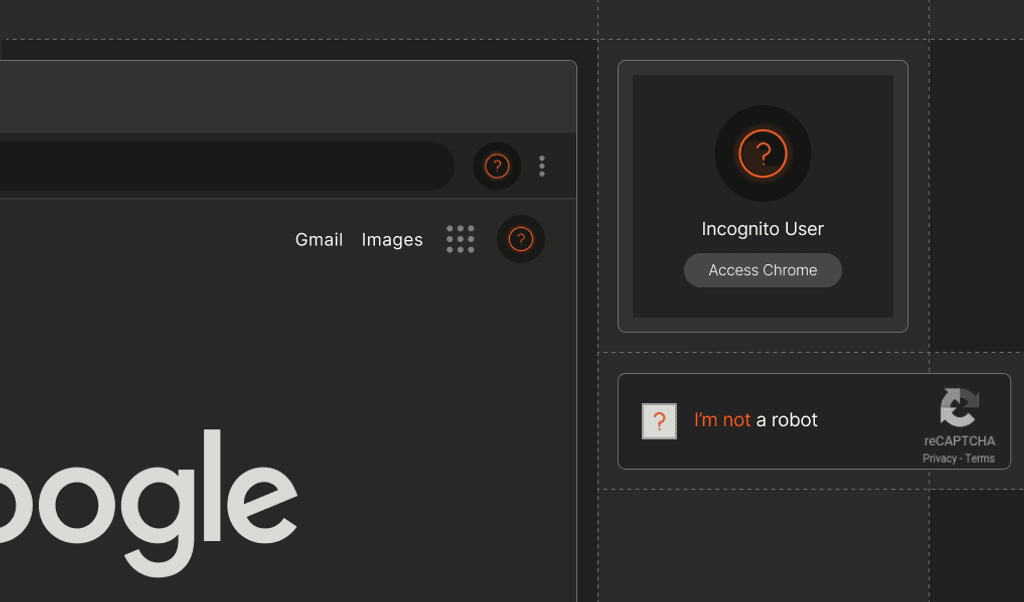Open the Images link

(392, 240)
